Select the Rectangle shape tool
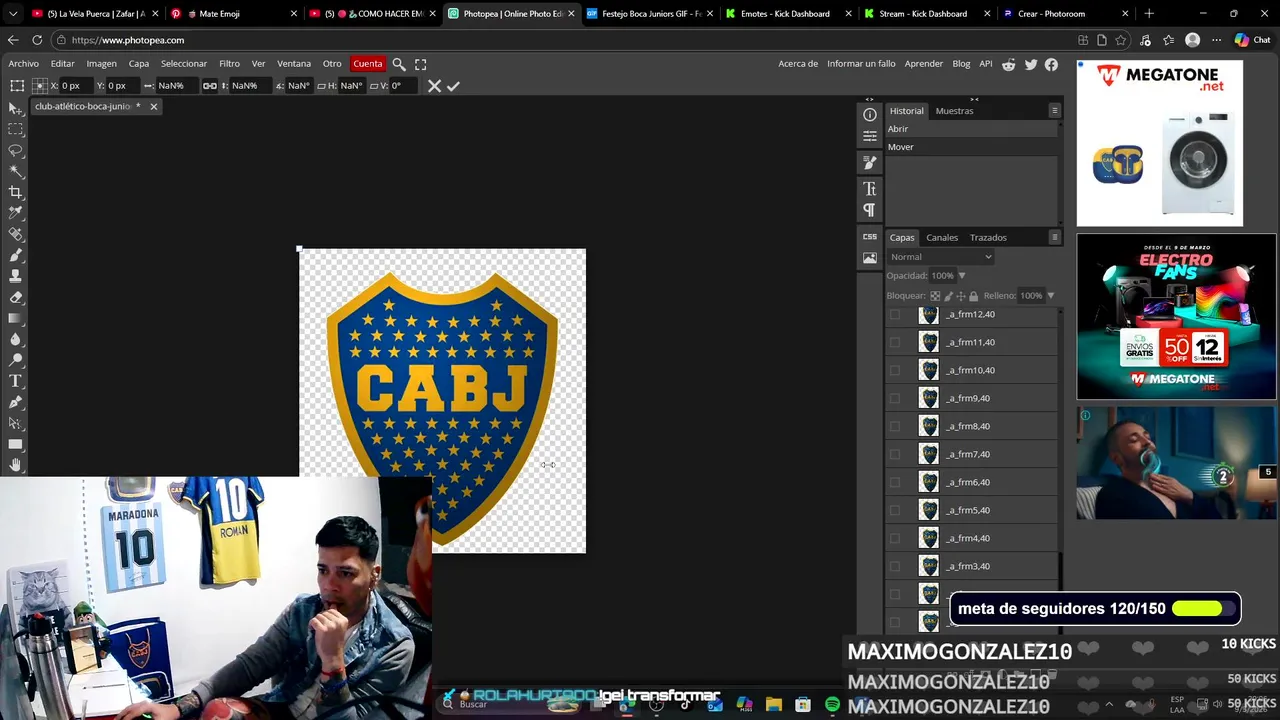This screenshot has height=720, width=1280. click(16, 444)
